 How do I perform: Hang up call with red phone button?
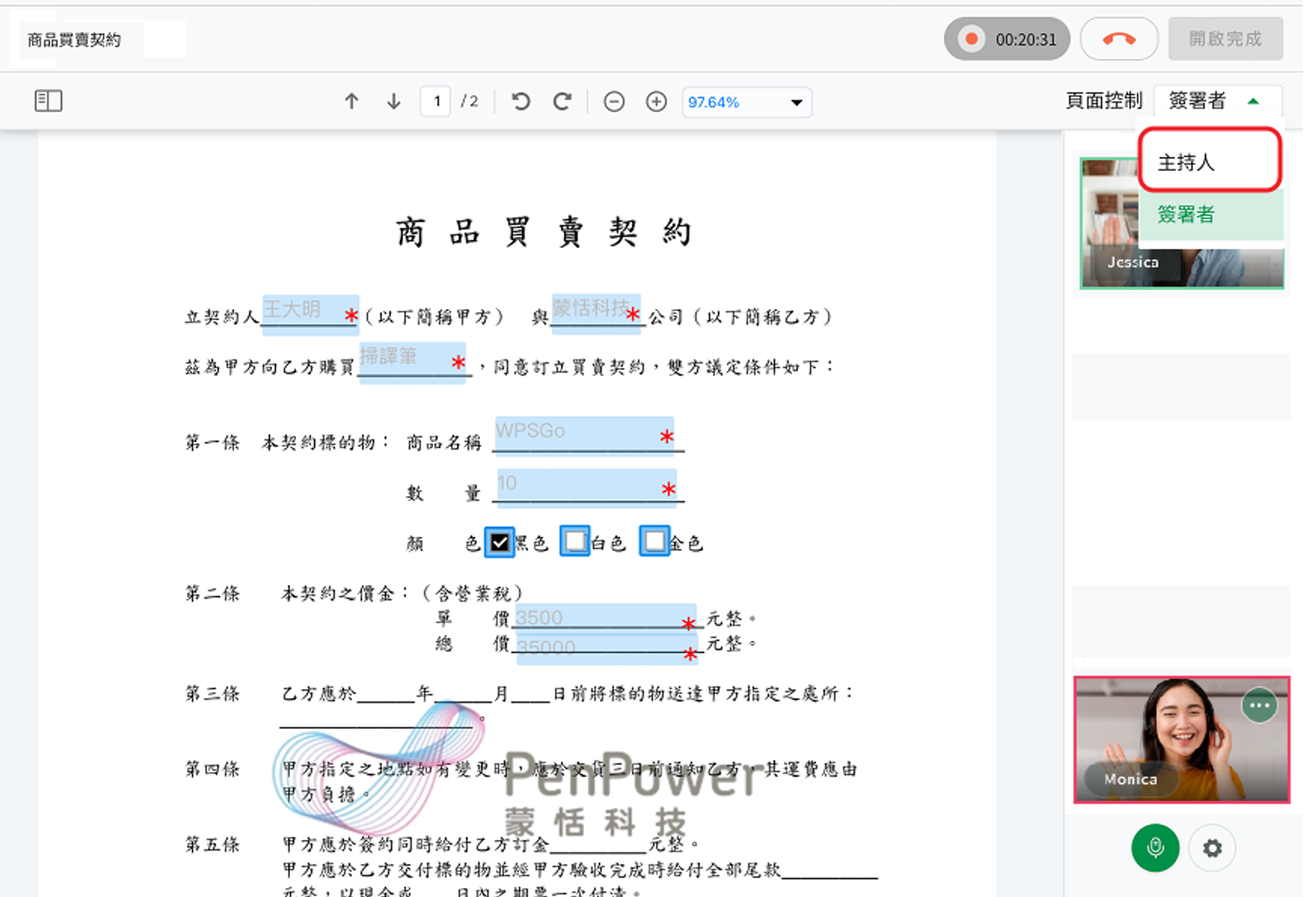1119,39
